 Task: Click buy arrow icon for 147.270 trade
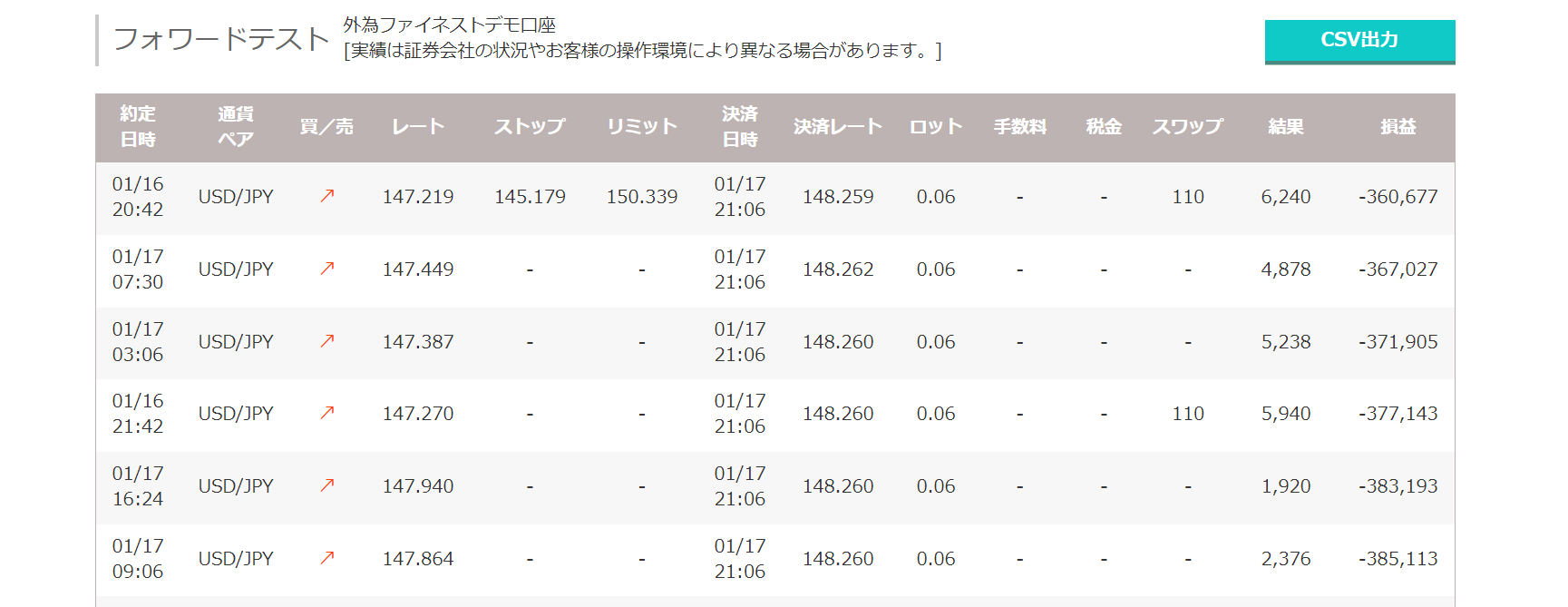[x=327, y=413]
